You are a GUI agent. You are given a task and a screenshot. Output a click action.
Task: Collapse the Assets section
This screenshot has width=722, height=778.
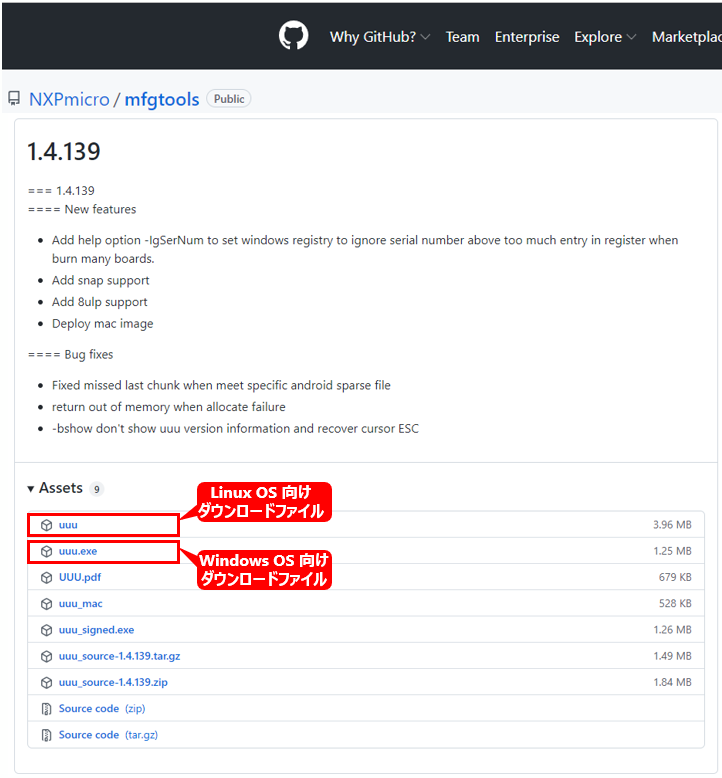coord(54,488)
